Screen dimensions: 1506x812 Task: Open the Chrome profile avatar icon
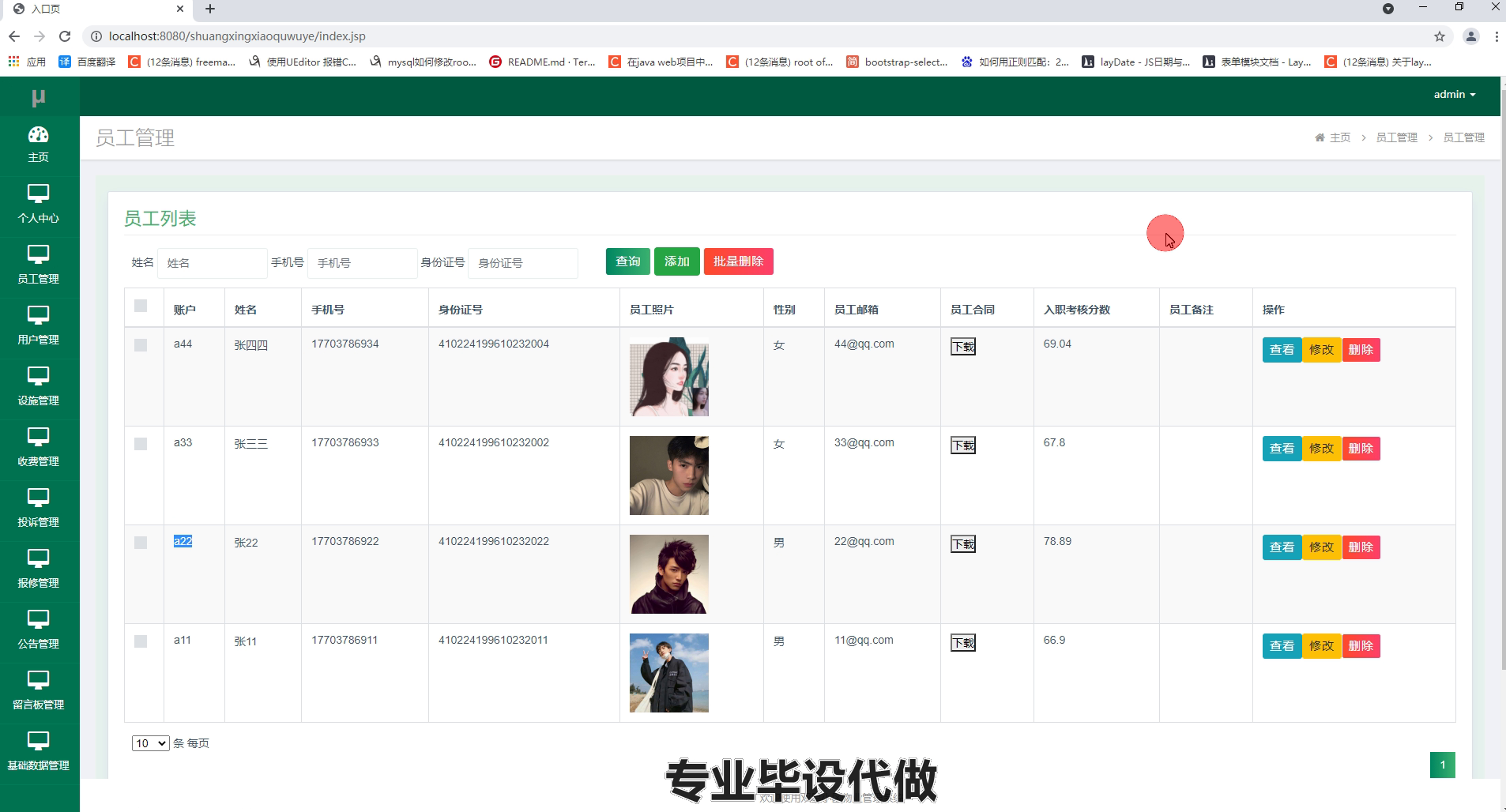pyautogui.click(x=1470, y=36)
